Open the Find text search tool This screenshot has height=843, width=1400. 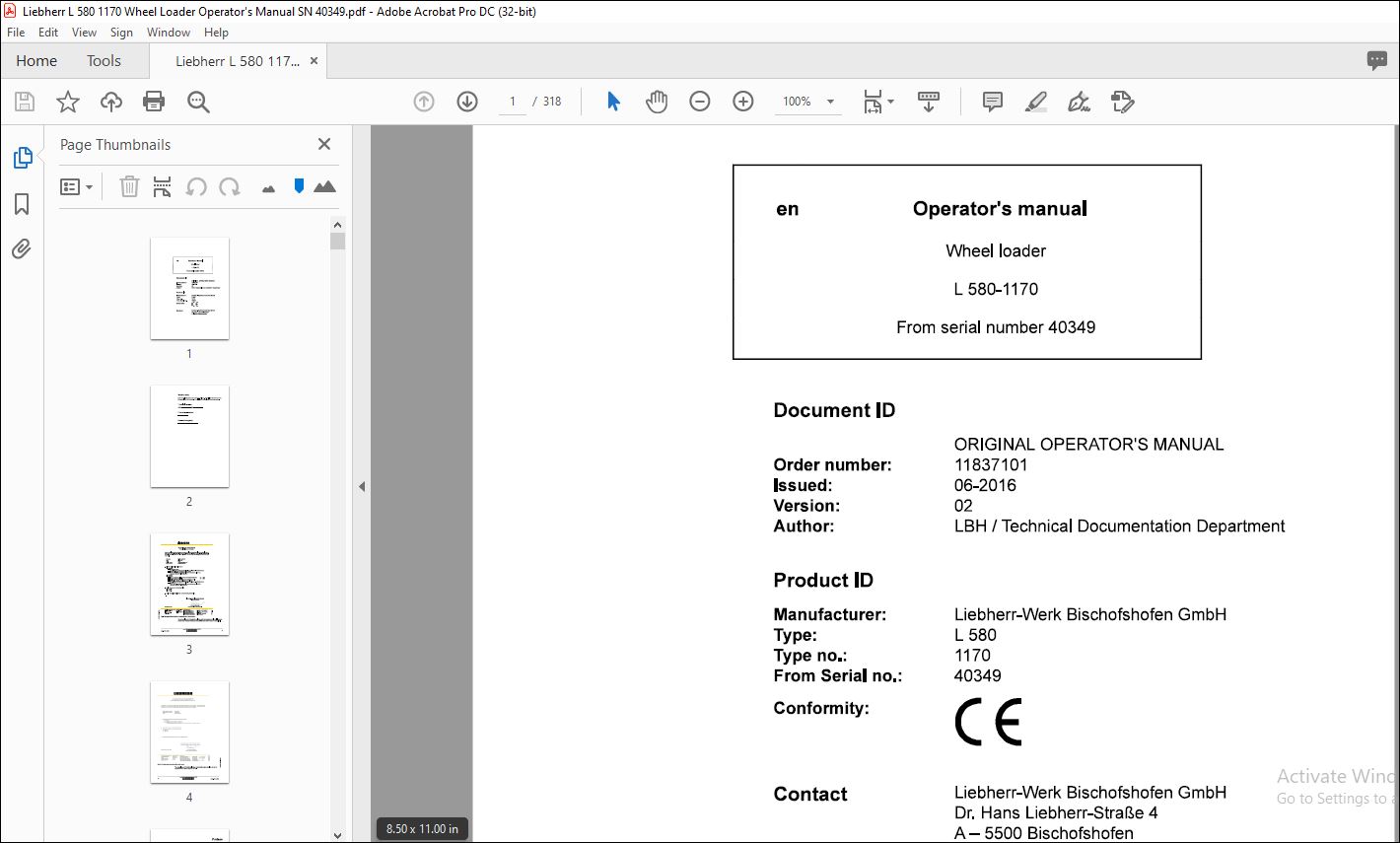click(198, 102)
